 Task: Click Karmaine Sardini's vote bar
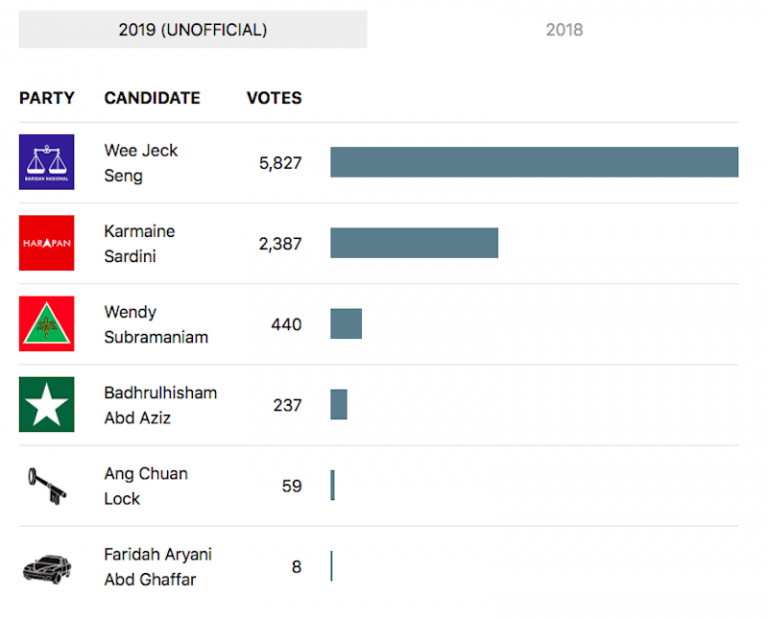pos(414,243)
